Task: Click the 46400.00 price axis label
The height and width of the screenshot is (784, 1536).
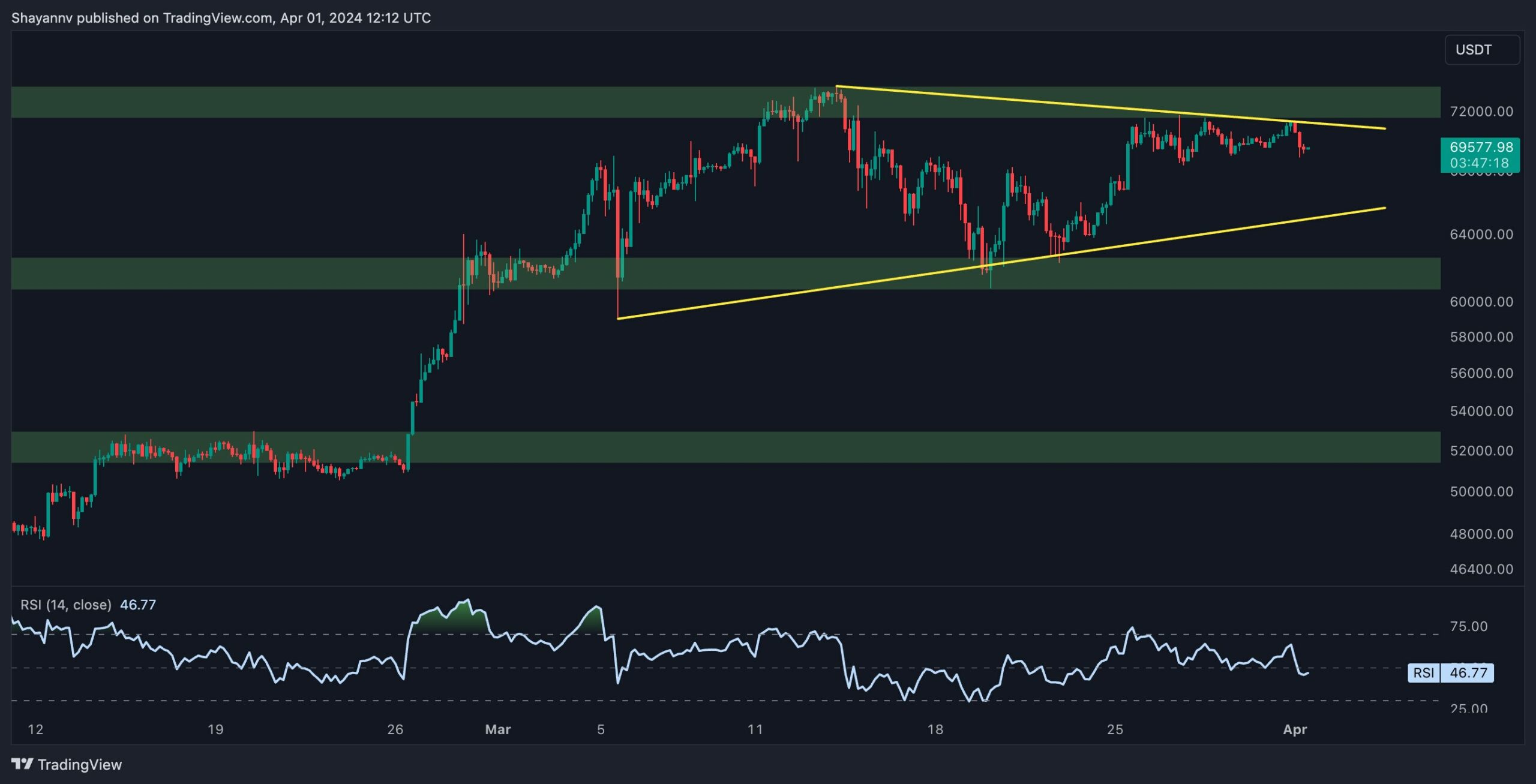Action: pos(1481,569)
